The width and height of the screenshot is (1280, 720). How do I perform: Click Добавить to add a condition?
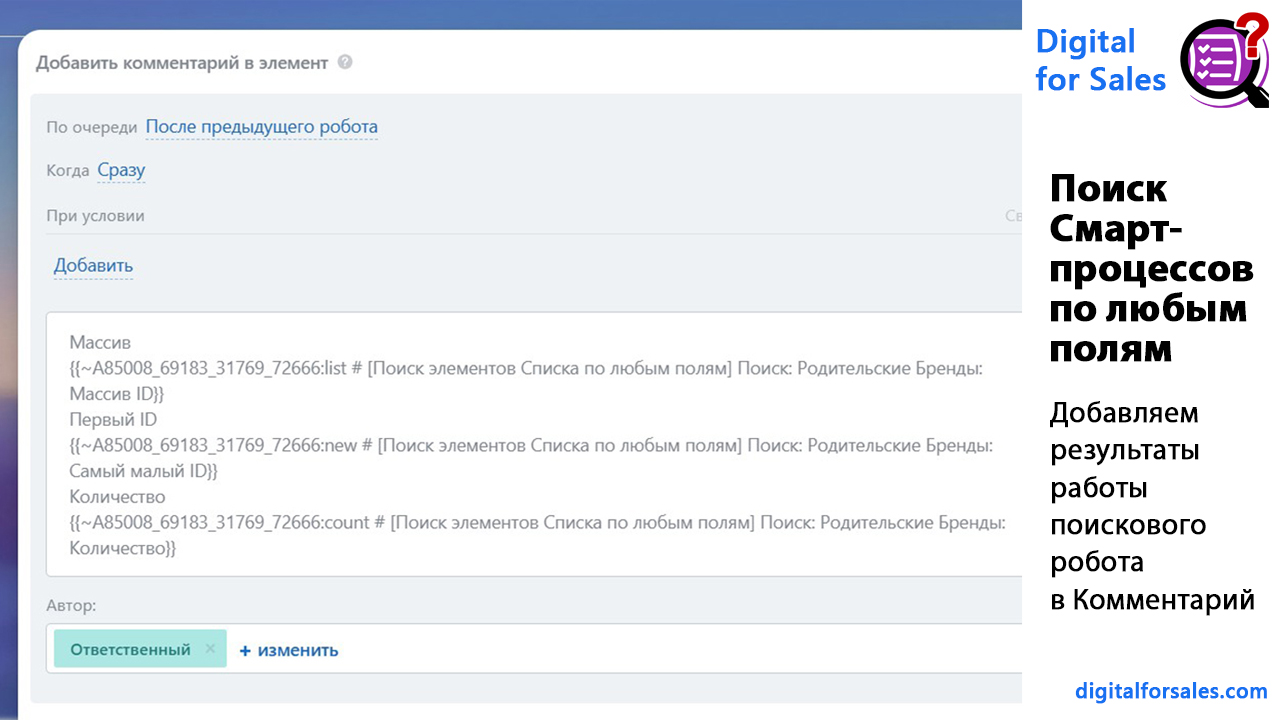click(93, 266)
